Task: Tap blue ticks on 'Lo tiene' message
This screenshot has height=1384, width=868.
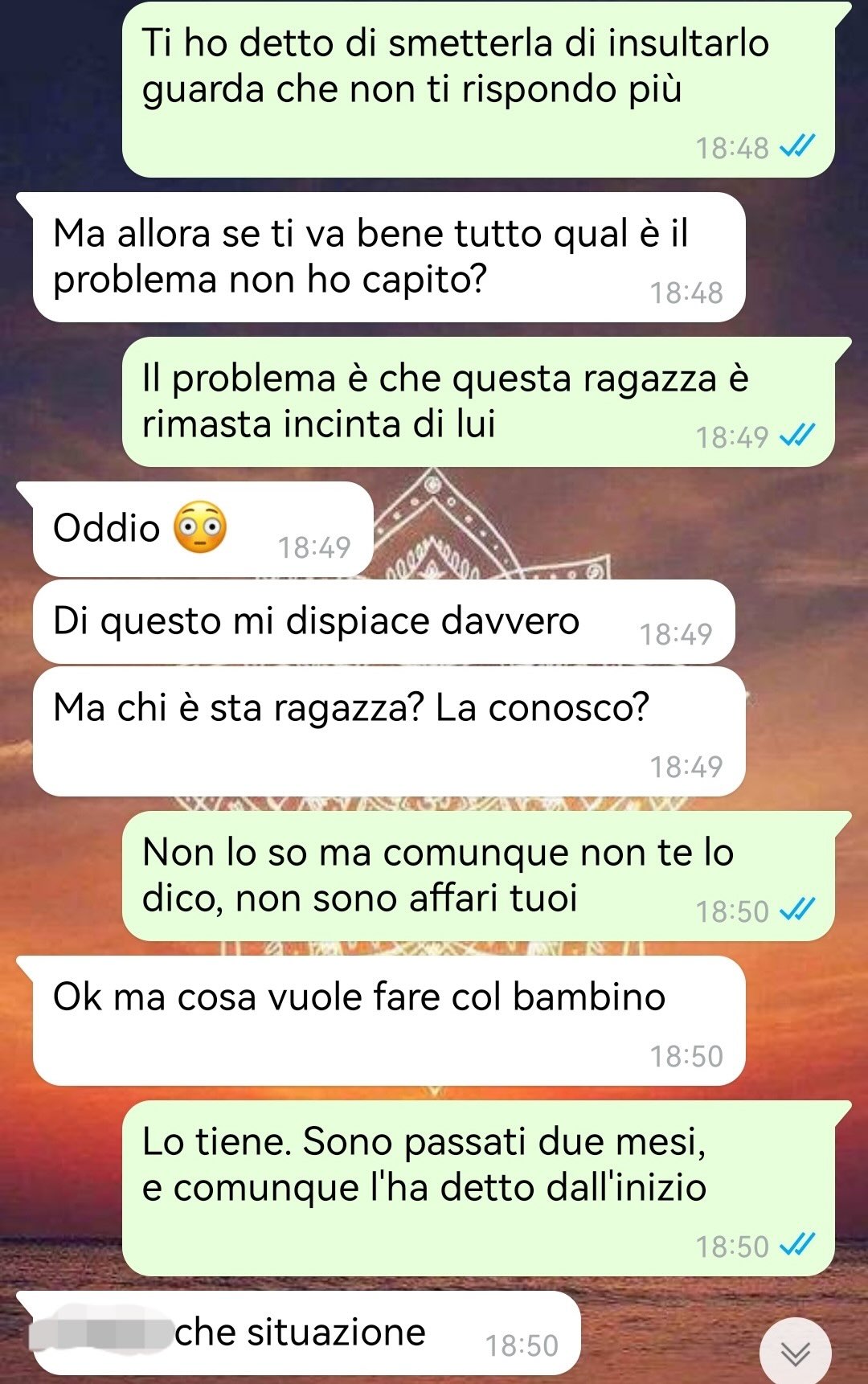Action: click(x=798, y=1245)
